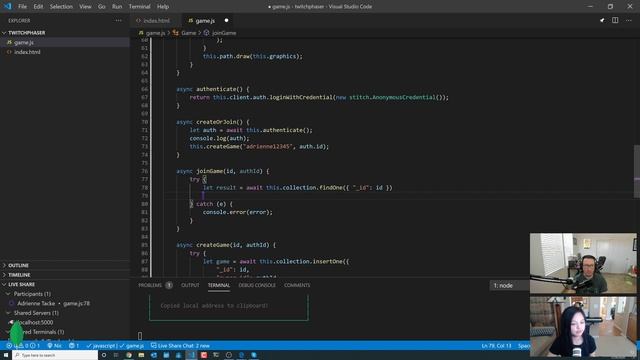The width and height of the screenshot is (640, 360).
Task: Open File Explorer from the taskbar
Action: click(x=141, y=355)
